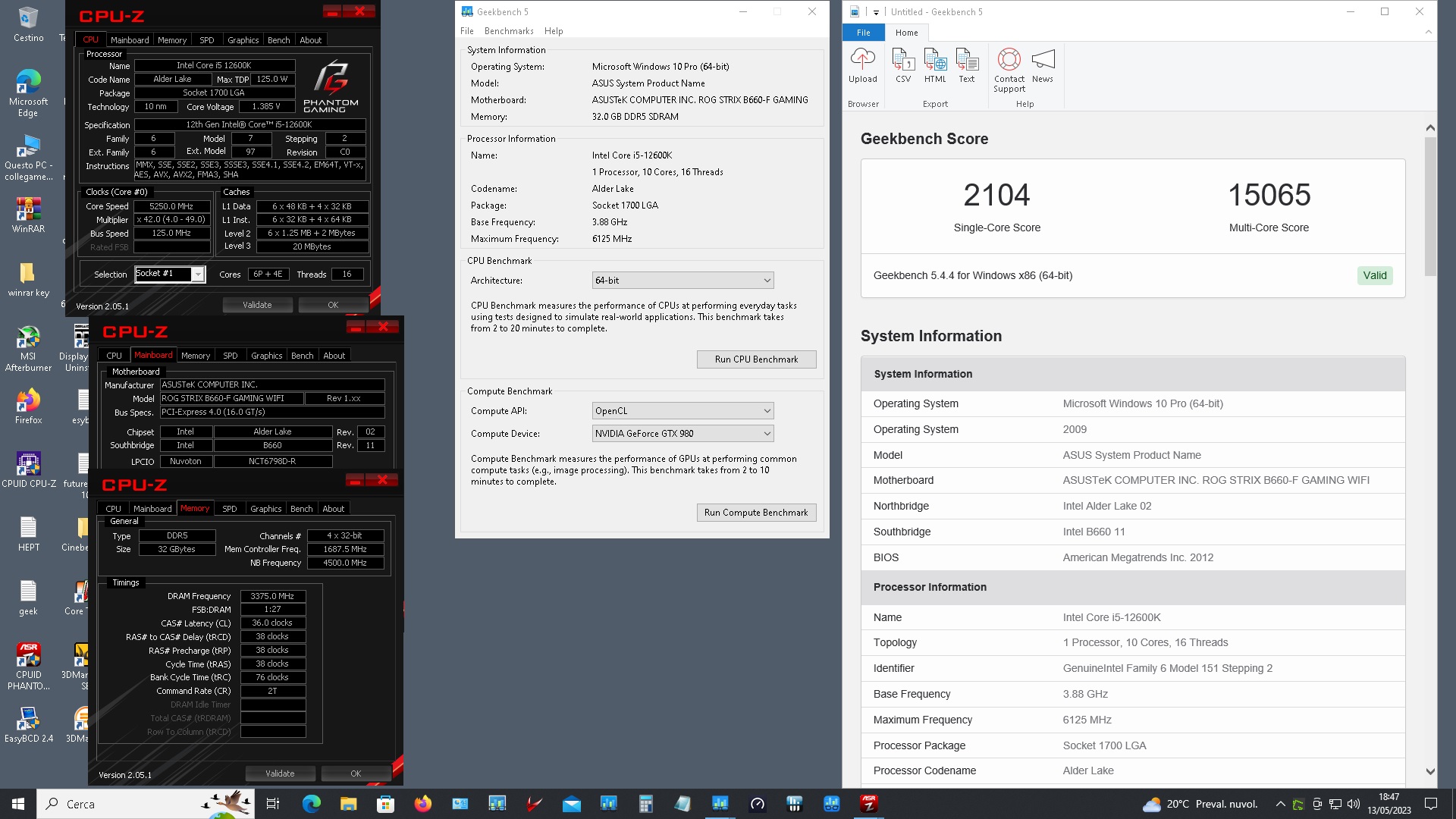The width and height of the screenshot is (1456, 819).
Task: Open the File menu in Geekbench 5
Action: pyautogui.click(x=466, y=31)
